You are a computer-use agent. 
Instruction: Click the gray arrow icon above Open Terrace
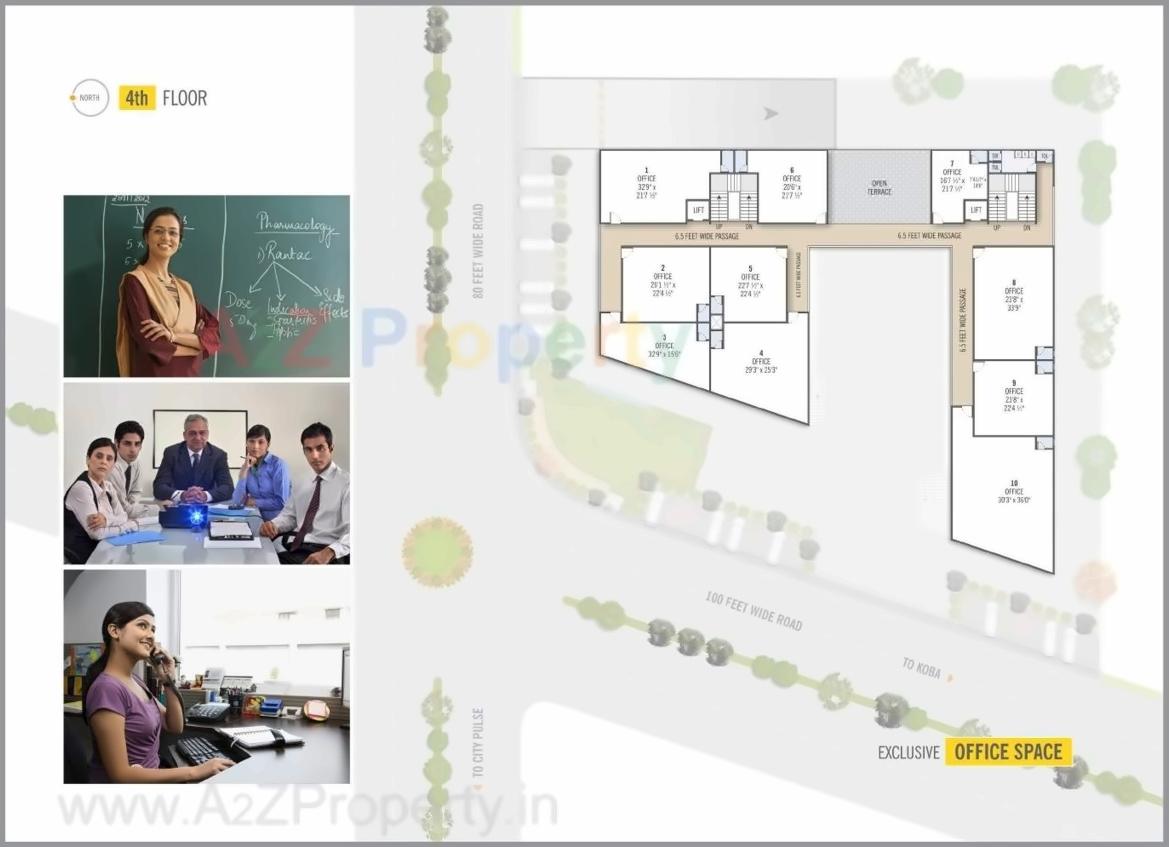(x=768, y=113)
